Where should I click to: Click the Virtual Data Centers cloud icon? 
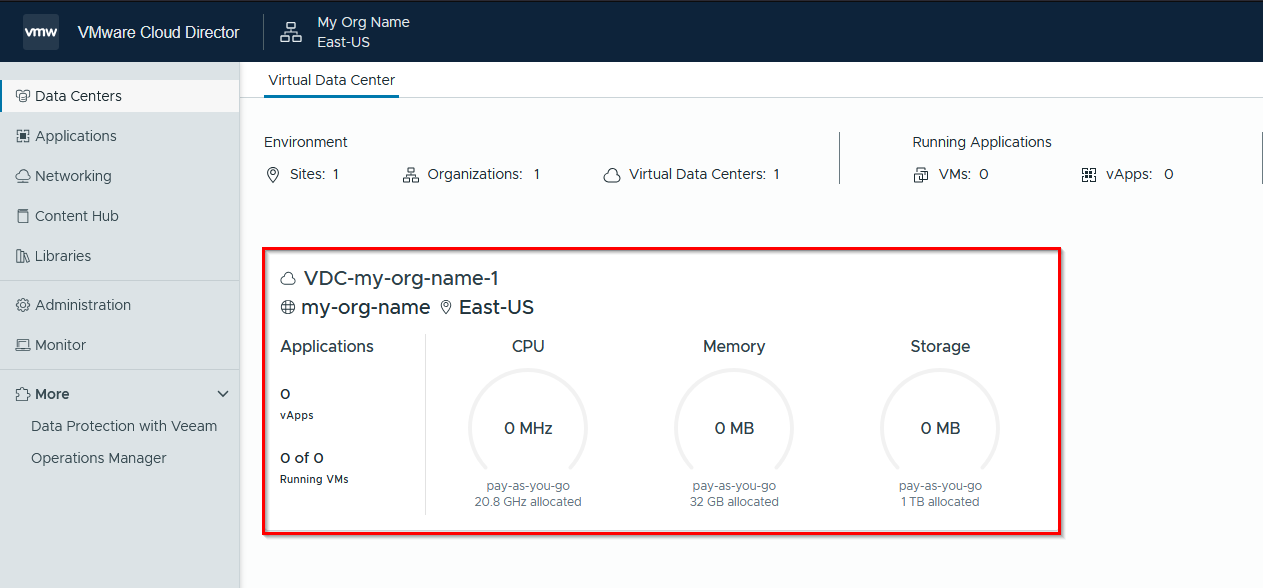click(x=612, y=175)
